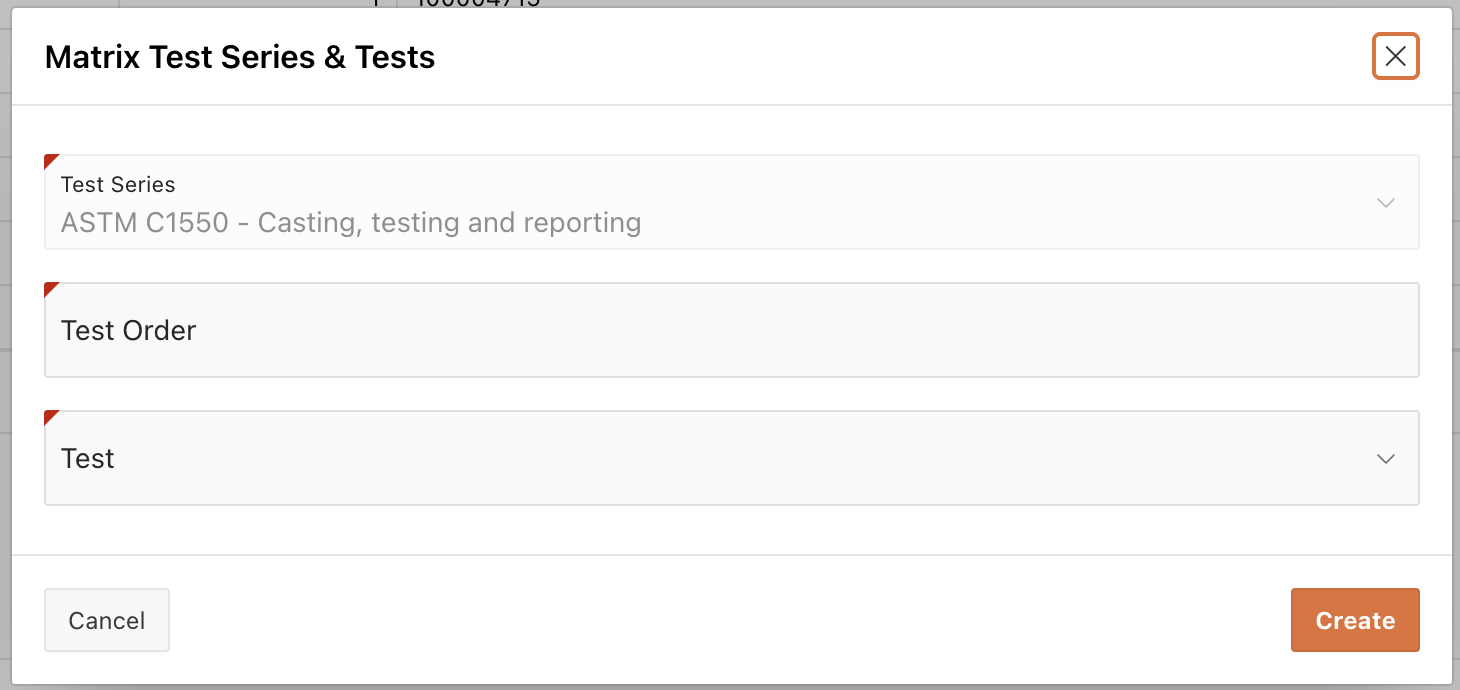Click the Create button
Viewport: 1460px width, 690px height.
point(1355,620)
